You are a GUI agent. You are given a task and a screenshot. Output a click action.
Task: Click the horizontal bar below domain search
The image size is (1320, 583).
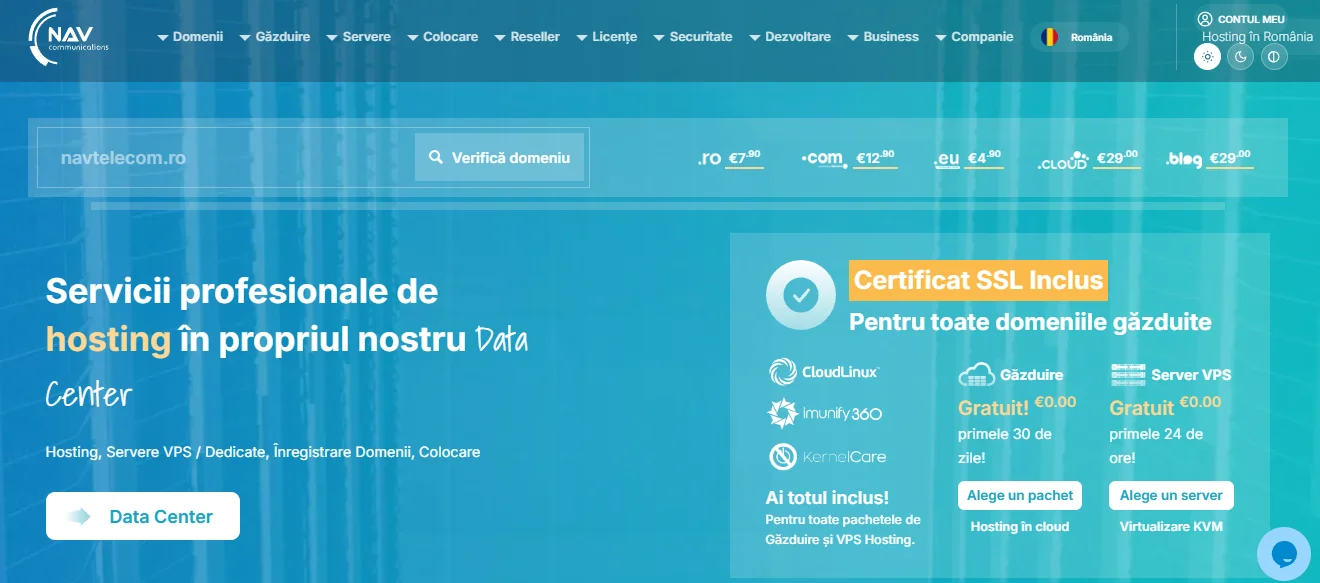click(x=658, y=206)
